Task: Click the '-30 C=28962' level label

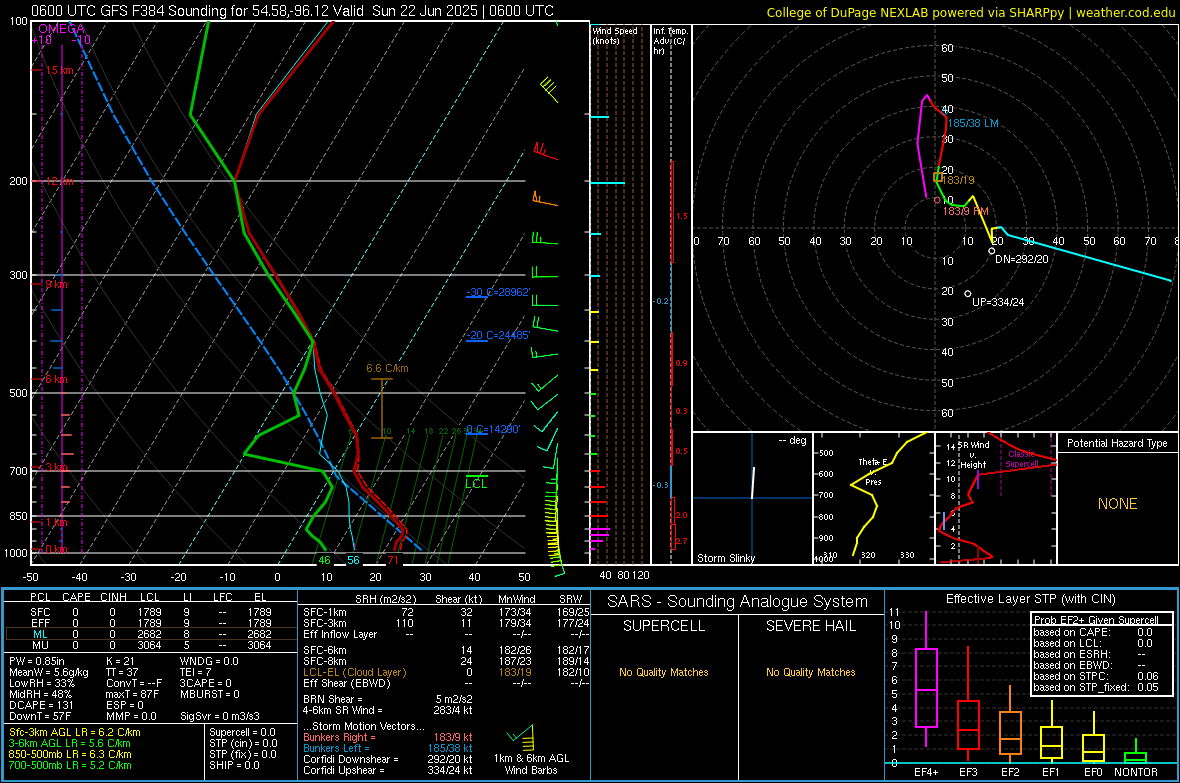Action: coord(498,292)
